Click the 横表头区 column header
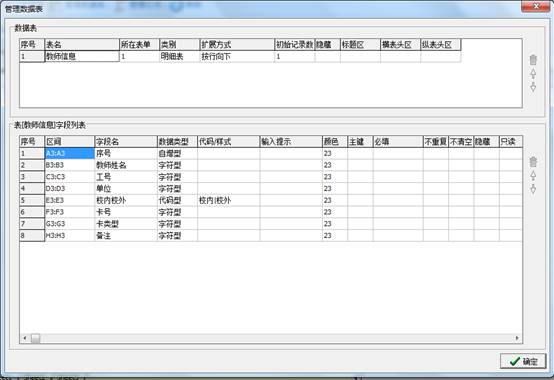The image size is (554, 380). pos(400,44)
